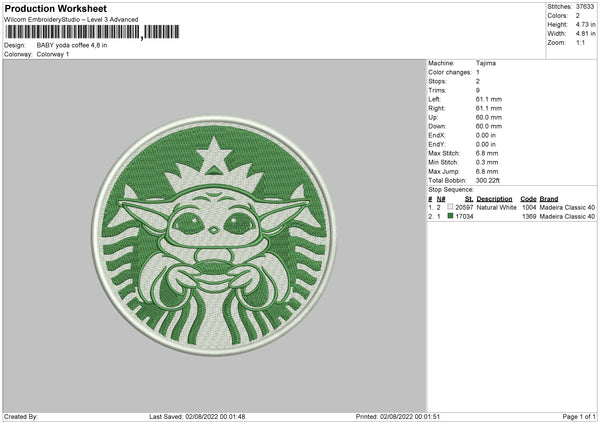Click the Stops value 2

coord(478,82)
